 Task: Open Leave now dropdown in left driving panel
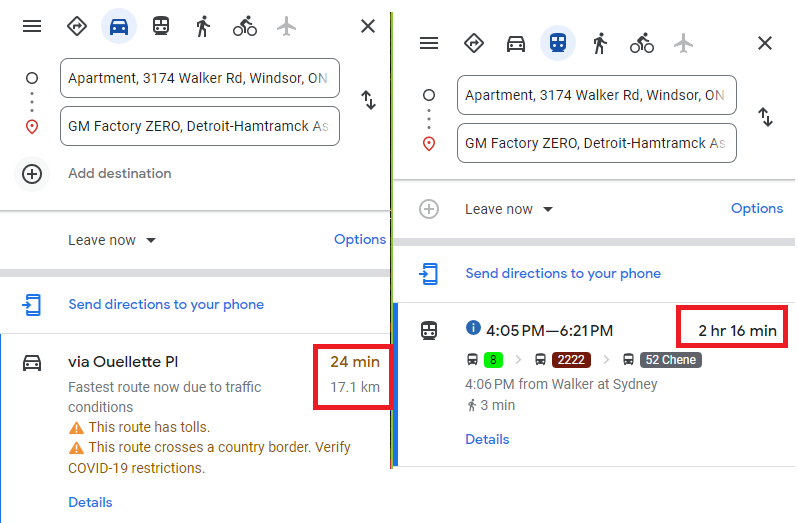(112, 240)
